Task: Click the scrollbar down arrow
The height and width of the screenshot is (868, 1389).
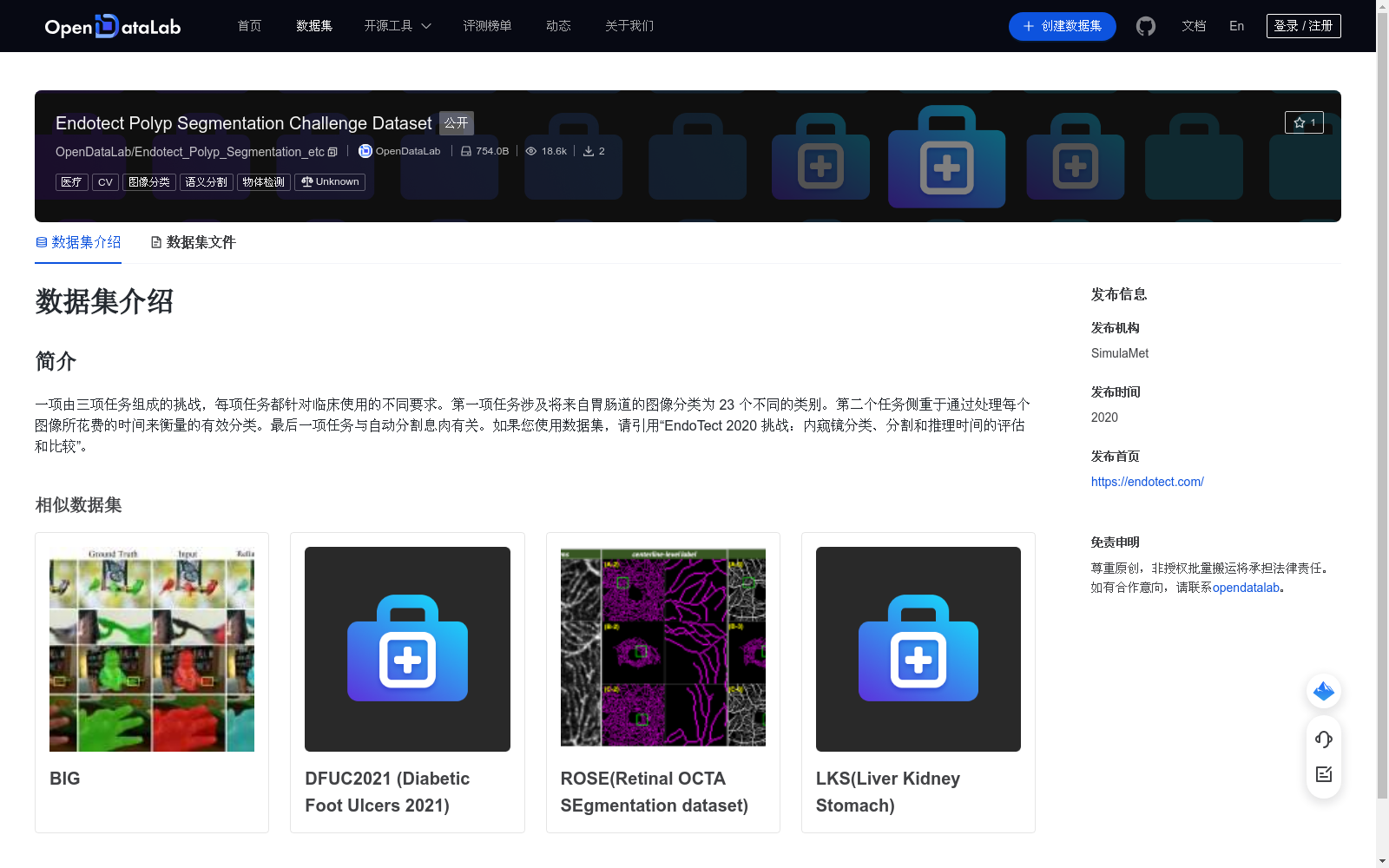Action: tap(1382, 861)
